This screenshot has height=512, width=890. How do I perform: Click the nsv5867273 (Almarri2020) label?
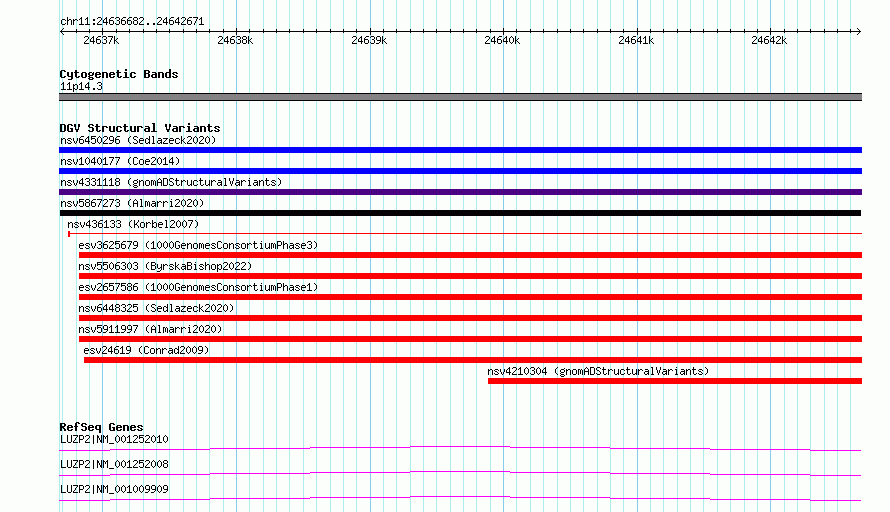point(132,203)
